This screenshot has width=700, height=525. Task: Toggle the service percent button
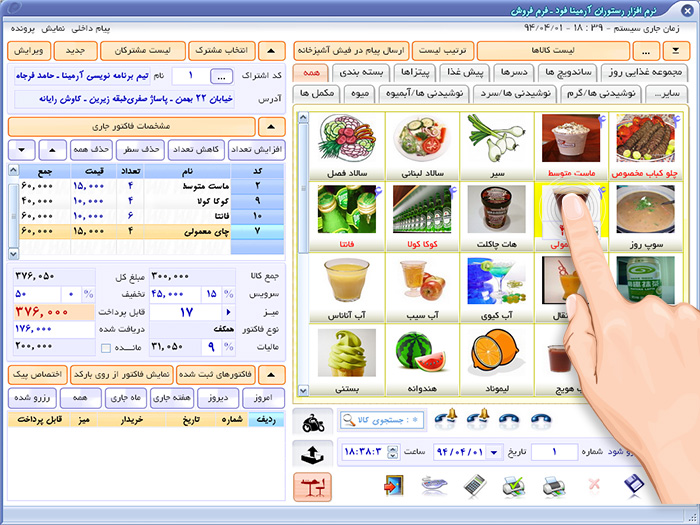tap(229, 294)
